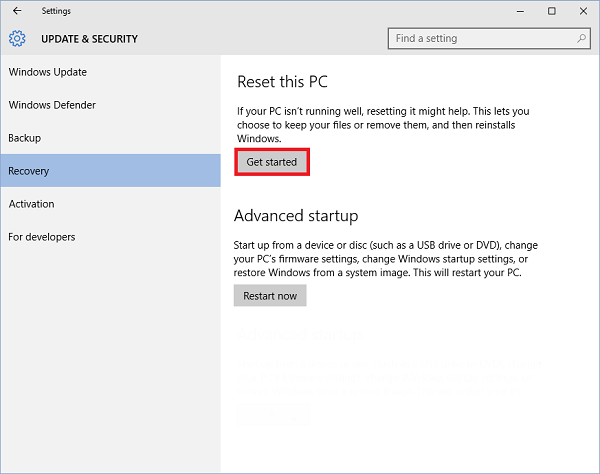Maximize the Settings window

[551, 11]
